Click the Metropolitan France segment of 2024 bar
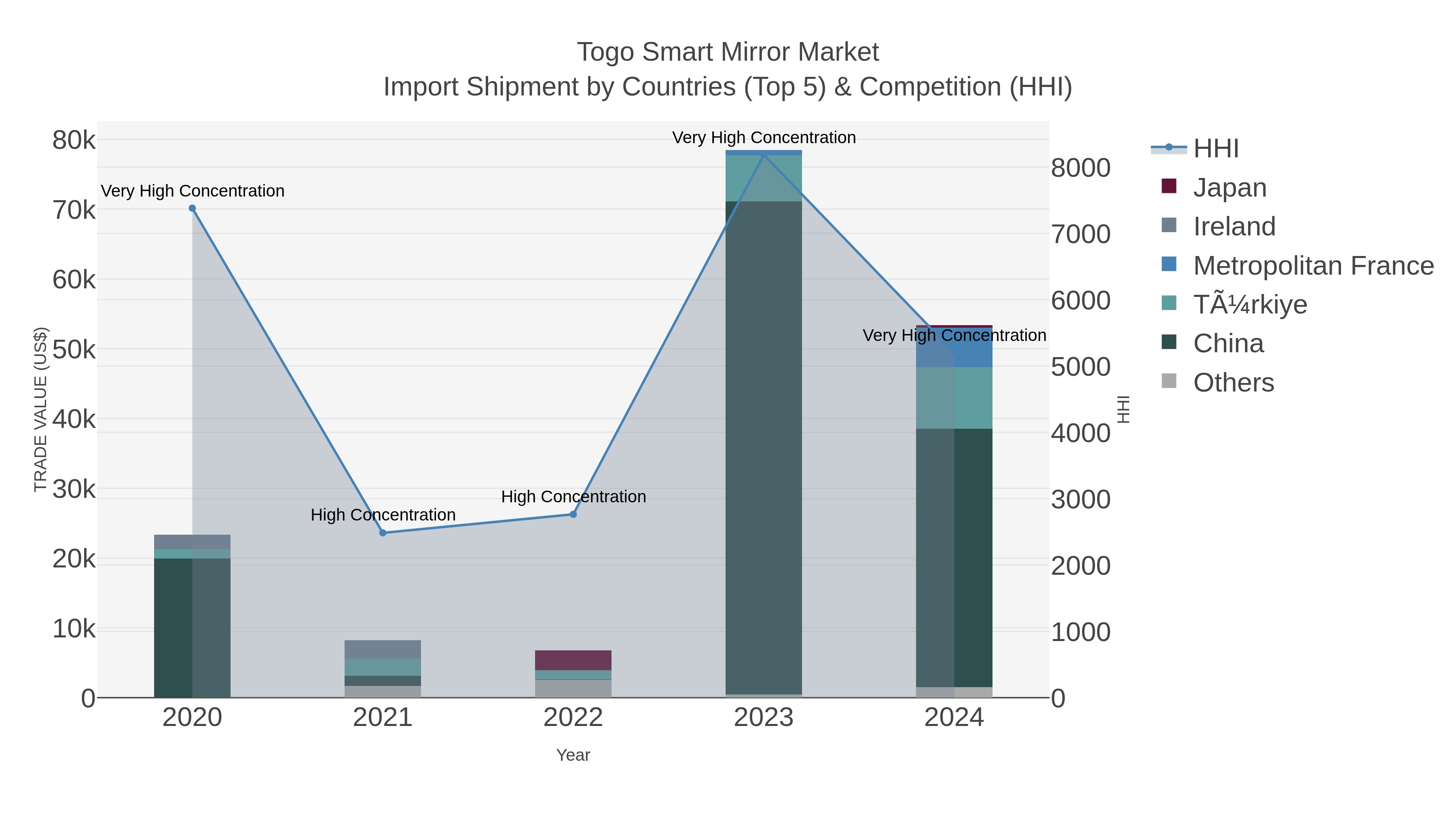 pyautogui.click(x=954, y=347)
